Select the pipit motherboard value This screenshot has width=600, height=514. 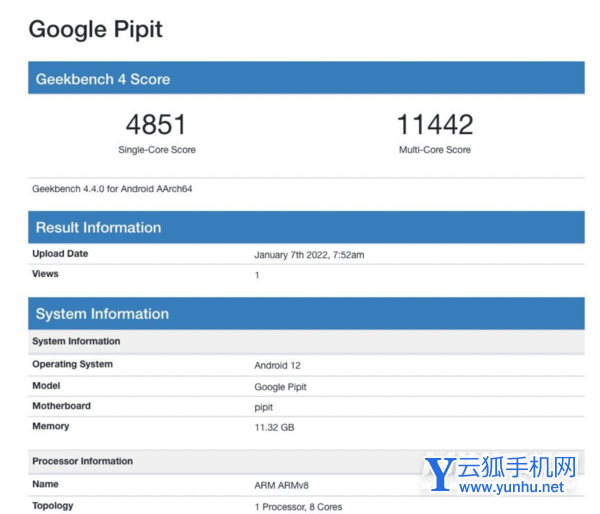[x=264, y=407]
